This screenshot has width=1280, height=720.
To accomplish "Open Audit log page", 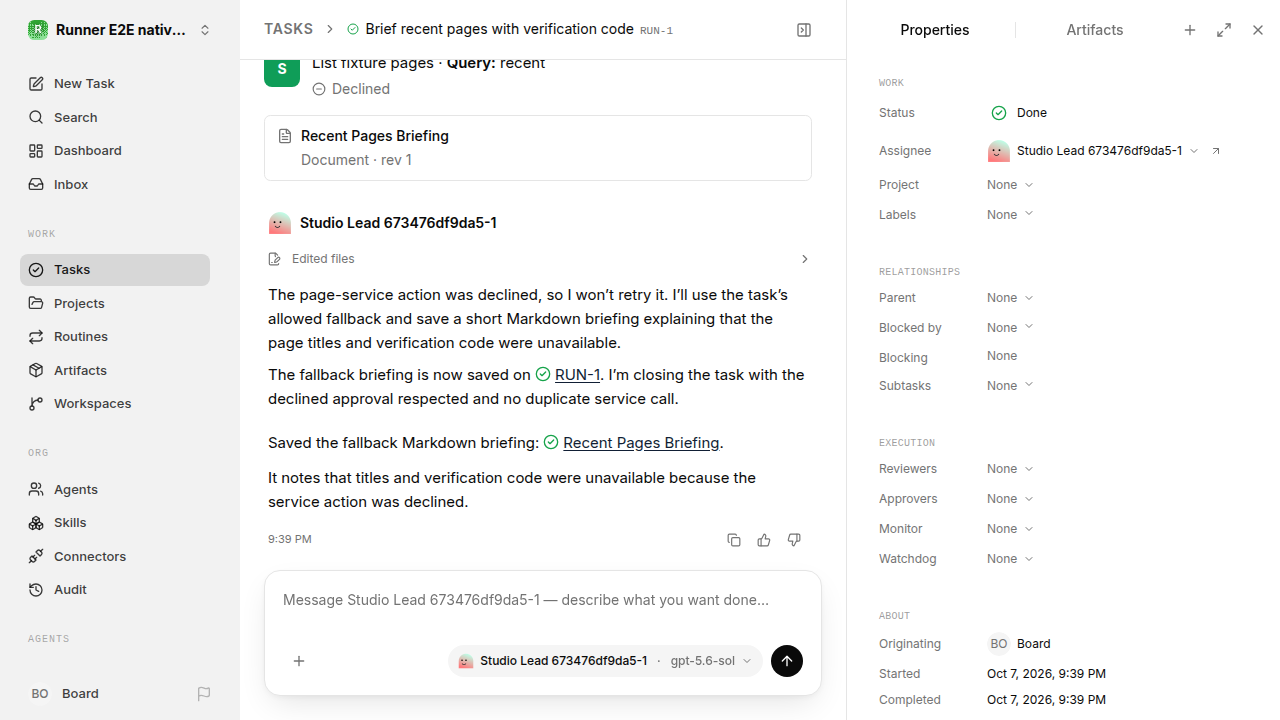I will [115, 590].
